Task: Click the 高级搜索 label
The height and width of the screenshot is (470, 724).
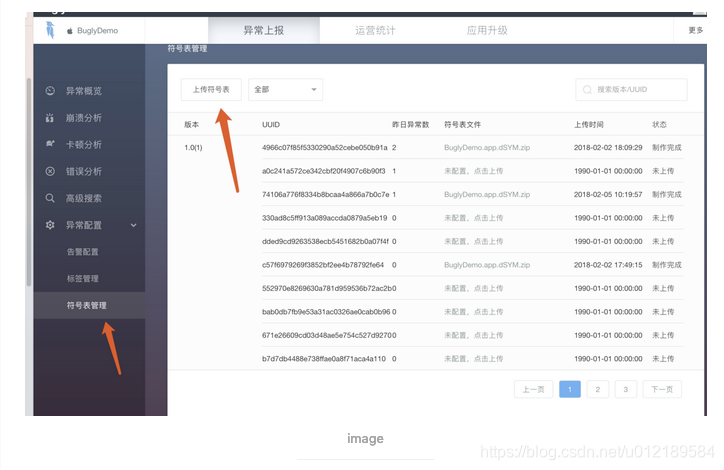Action: click(84, 198)
